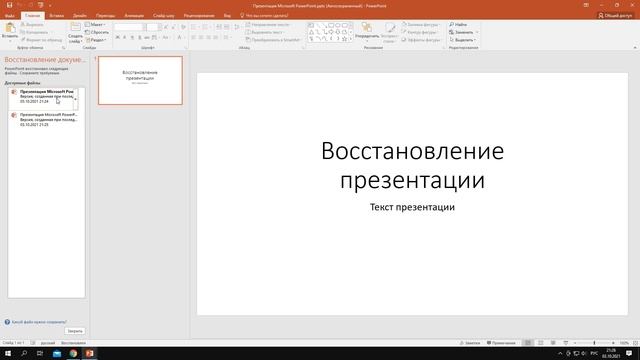The height and width of the screenshot is (360, 640).
Task: Toggle strikethrough formatting
Action: [147, 38]
